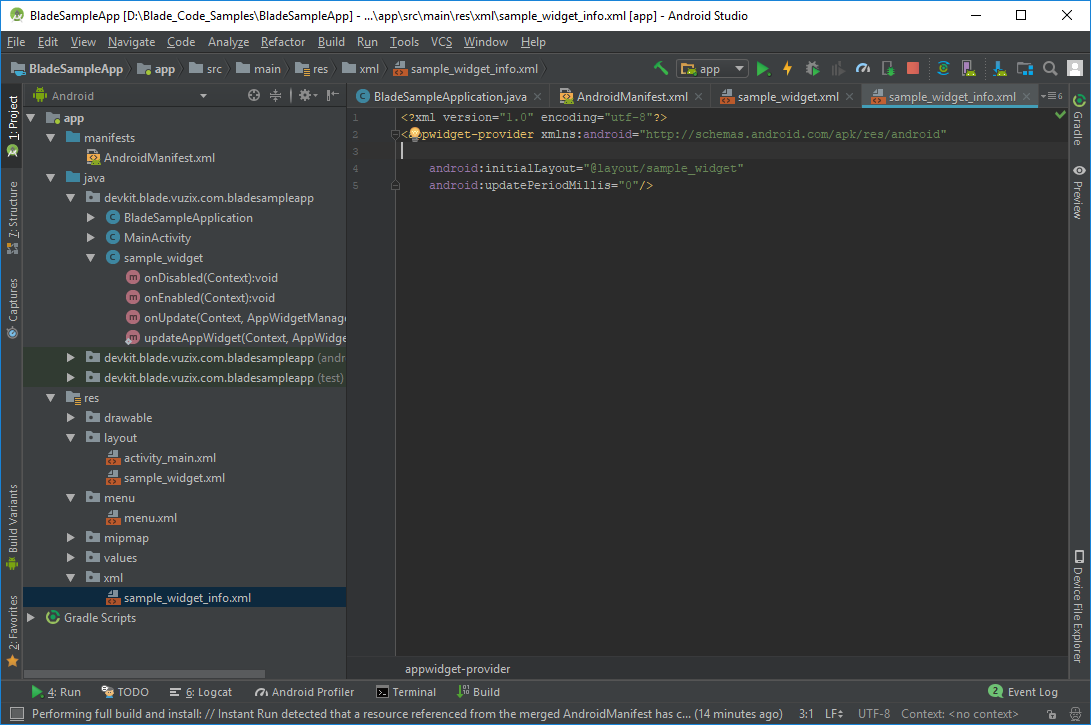
Task: Open the Android Profiler gauge icon in toolbar
Action: 863,68
